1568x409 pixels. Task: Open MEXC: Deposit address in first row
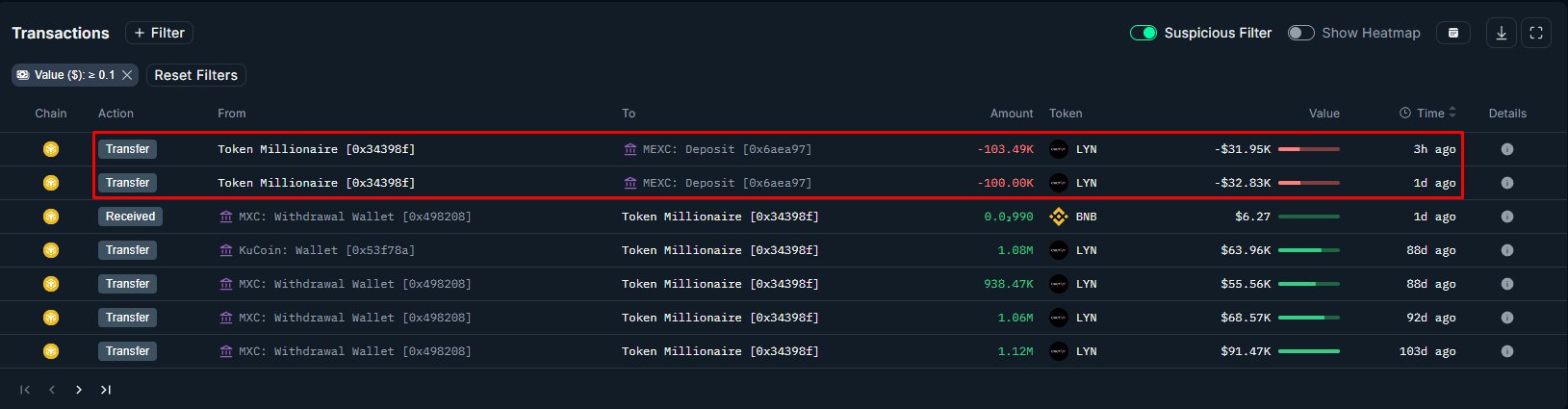(727, 149)
